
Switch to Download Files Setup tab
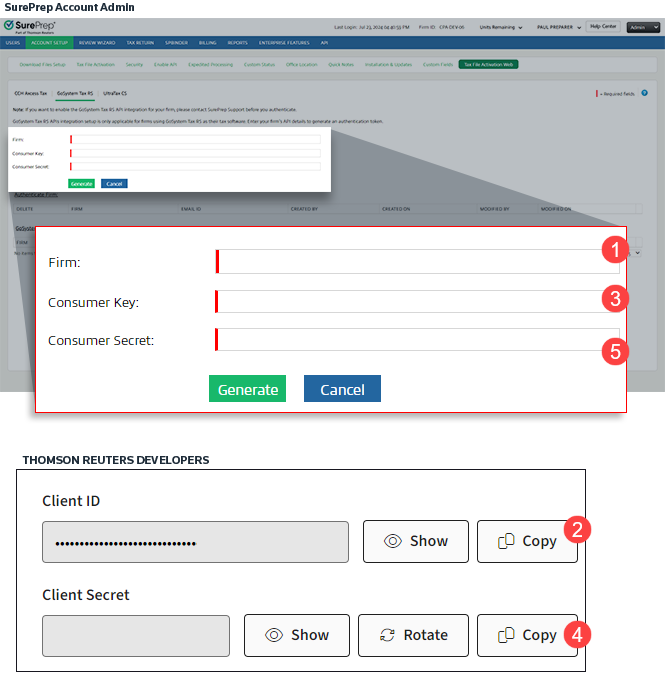click(x=43, y=65)
